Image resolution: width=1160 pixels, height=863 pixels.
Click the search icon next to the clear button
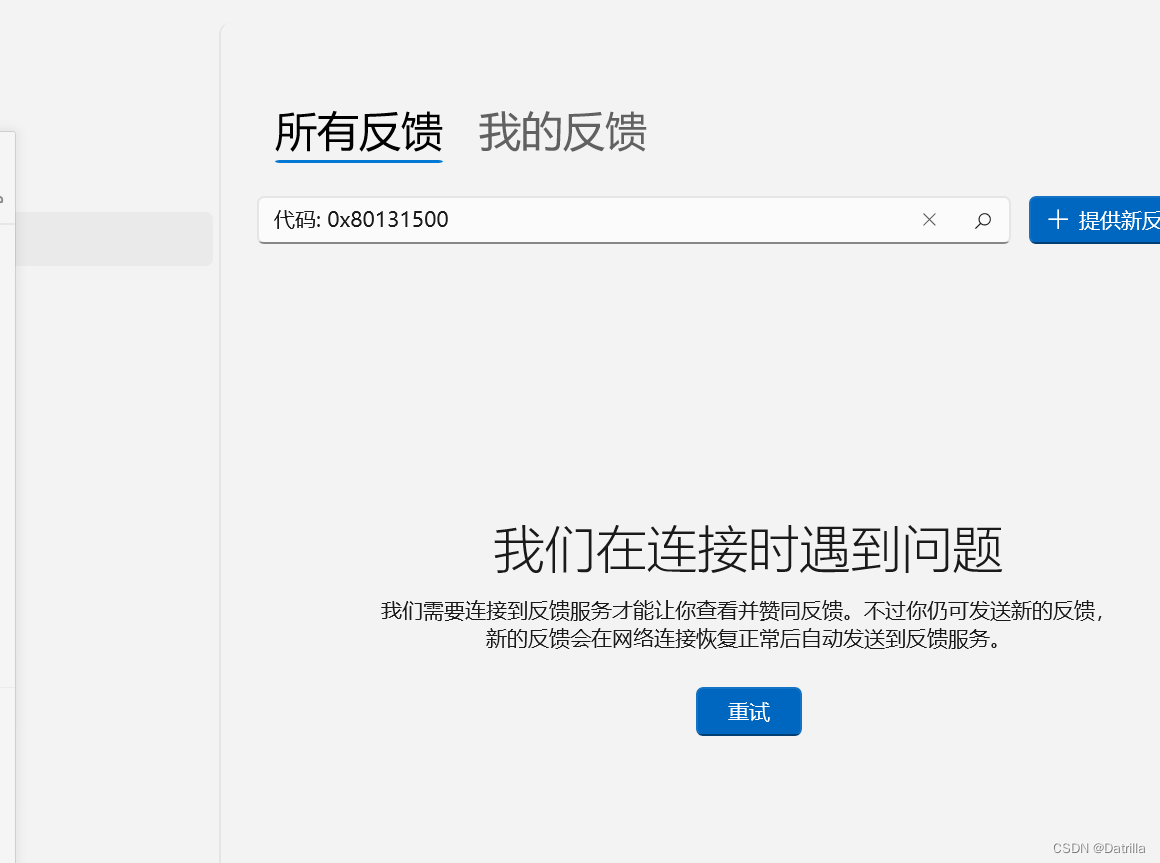[x=983, y=219]
